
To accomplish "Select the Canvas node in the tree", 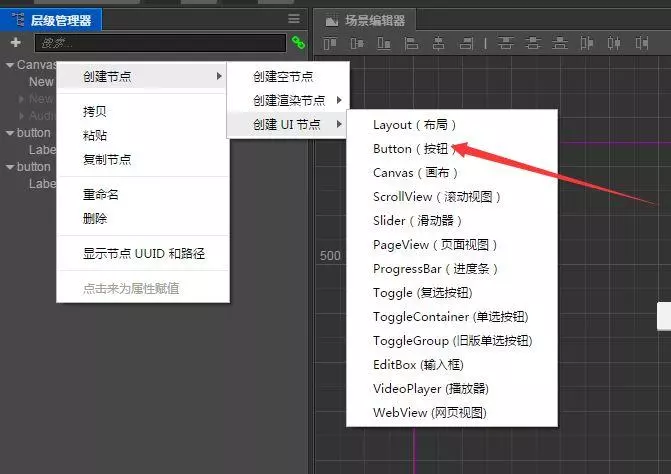I will (x=36, y=65).
